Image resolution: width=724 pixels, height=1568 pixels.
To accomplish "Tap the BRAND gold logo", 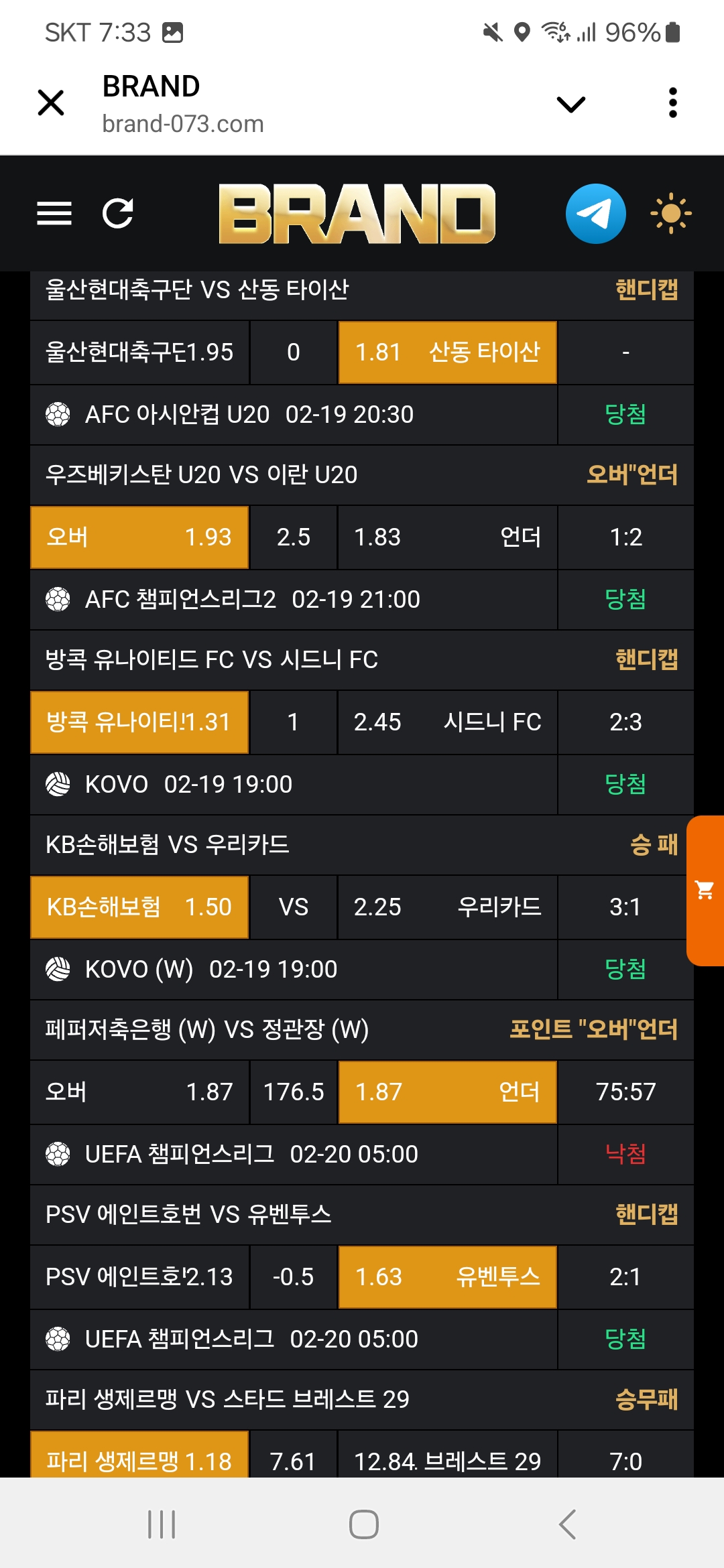I will click(357, 214).
